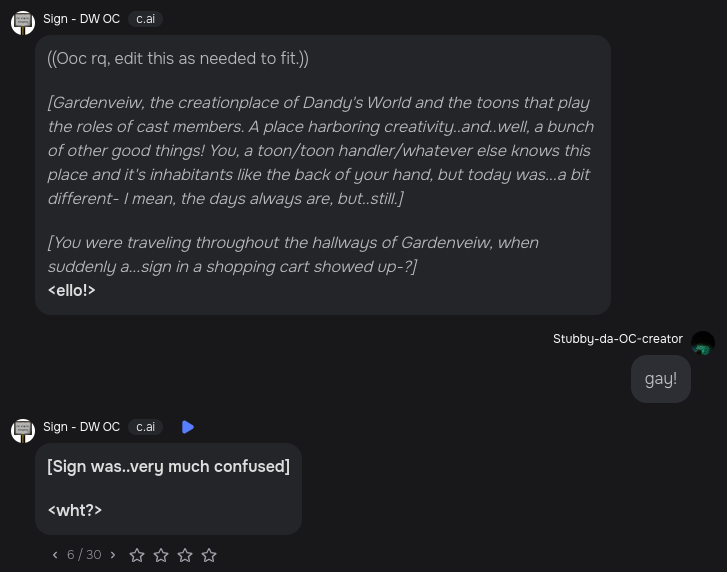The height and width of the screenshot is (572, 727).
Task: Rate the reply four stars
Action: point(209,555)
